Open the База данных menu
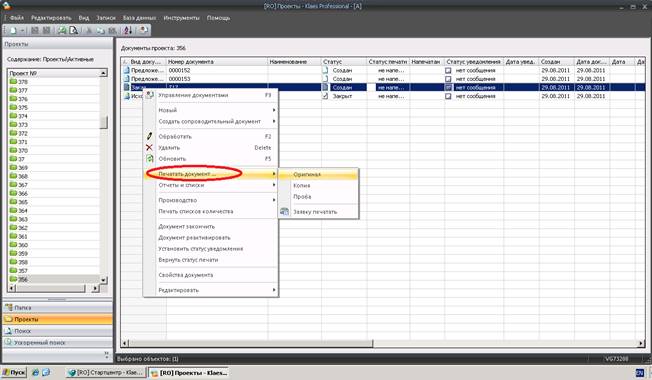Image resolution: width=652 pixels, height=380 pixels. 139,18
